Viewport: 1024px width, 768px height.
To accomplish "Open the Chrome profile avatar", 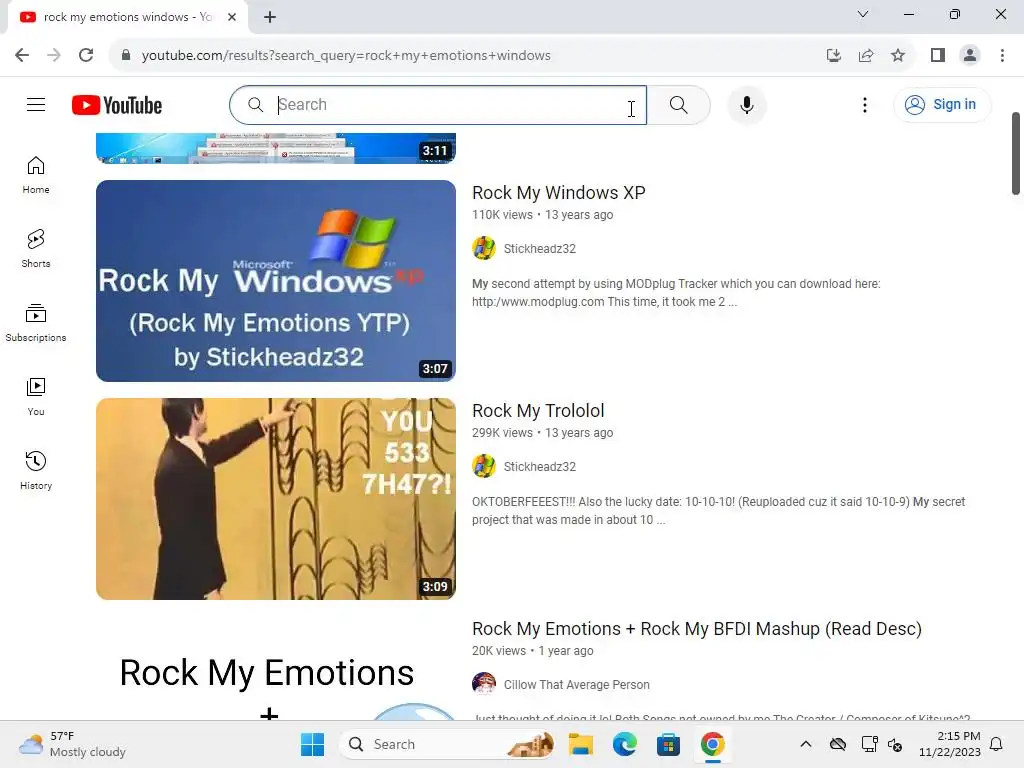I will tap(970, 56).
